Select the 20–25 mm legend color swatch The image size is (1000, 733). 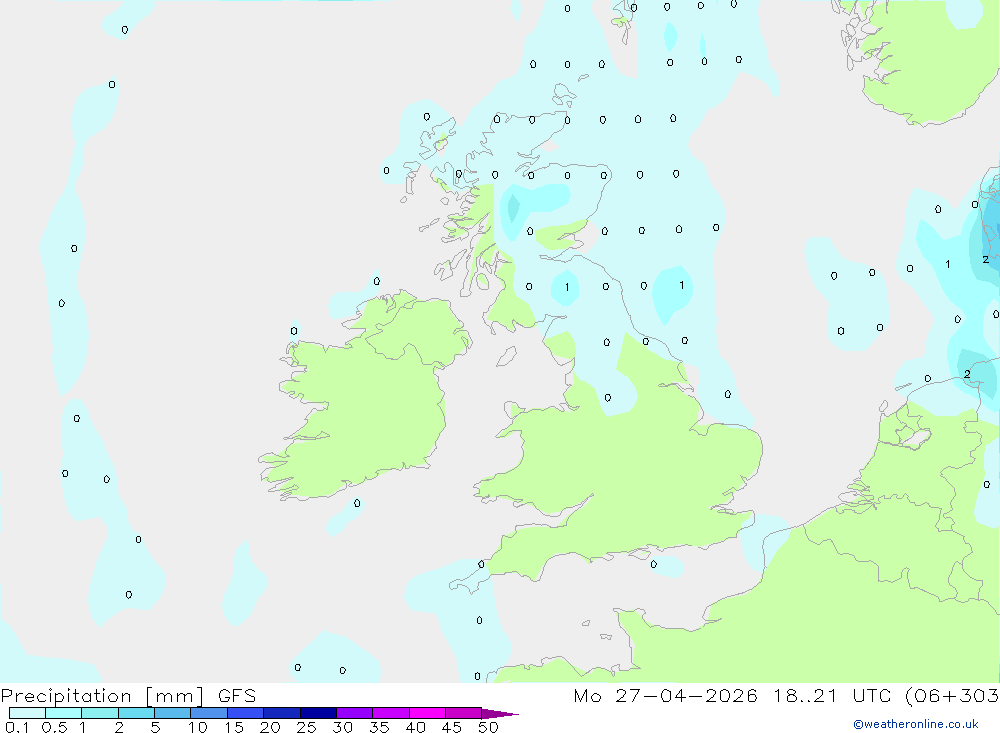click(x=282, y=713)
